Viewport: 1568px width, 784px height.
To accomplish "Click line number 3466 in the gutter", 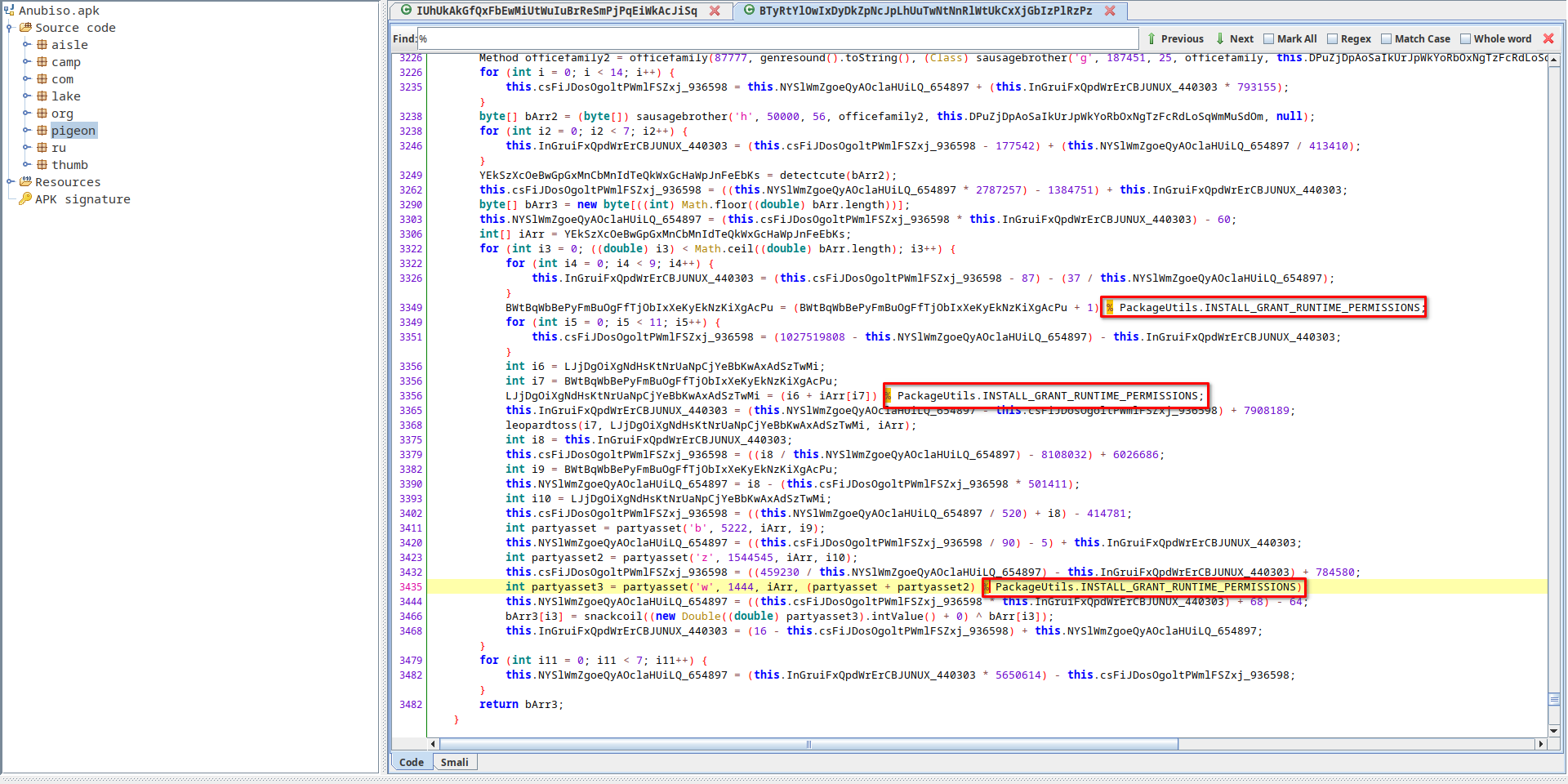I will [411, 617].
